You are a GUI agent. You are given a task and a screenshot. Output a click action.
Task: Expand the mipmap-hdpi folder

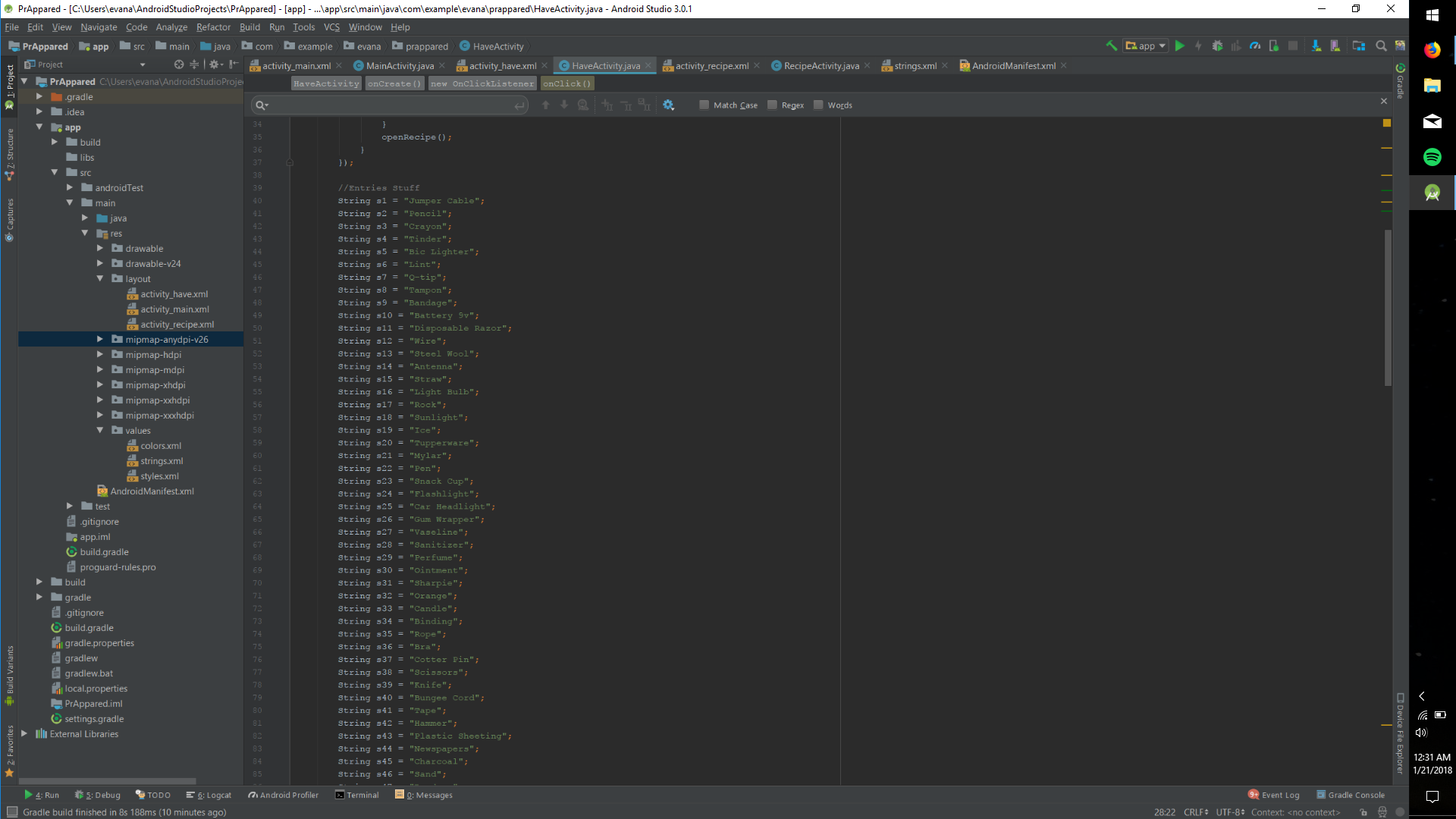[99, 355]
